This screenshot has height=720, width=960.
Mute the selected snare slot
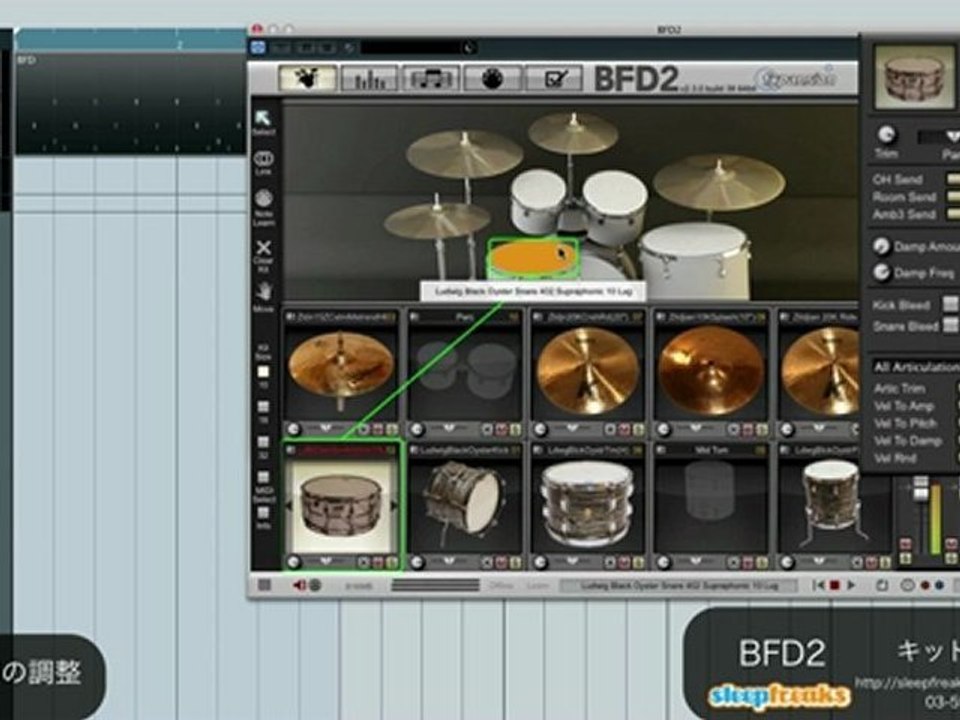point(378,562)
